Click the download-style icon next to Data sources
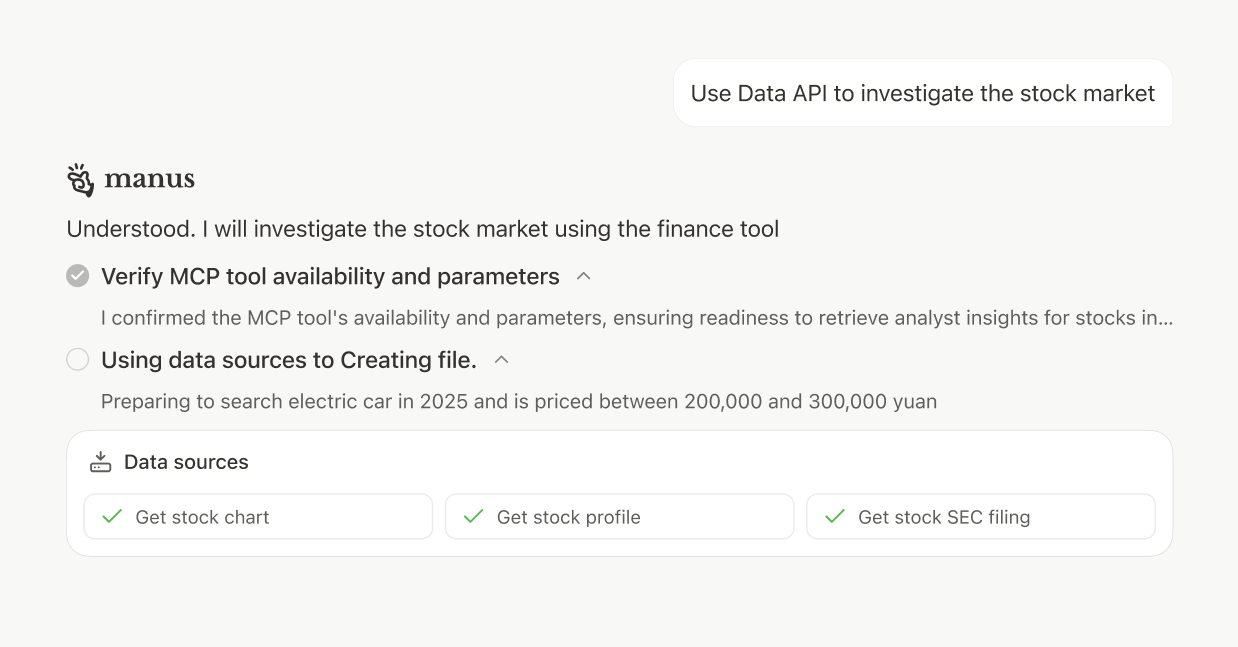 pos(100,461)
